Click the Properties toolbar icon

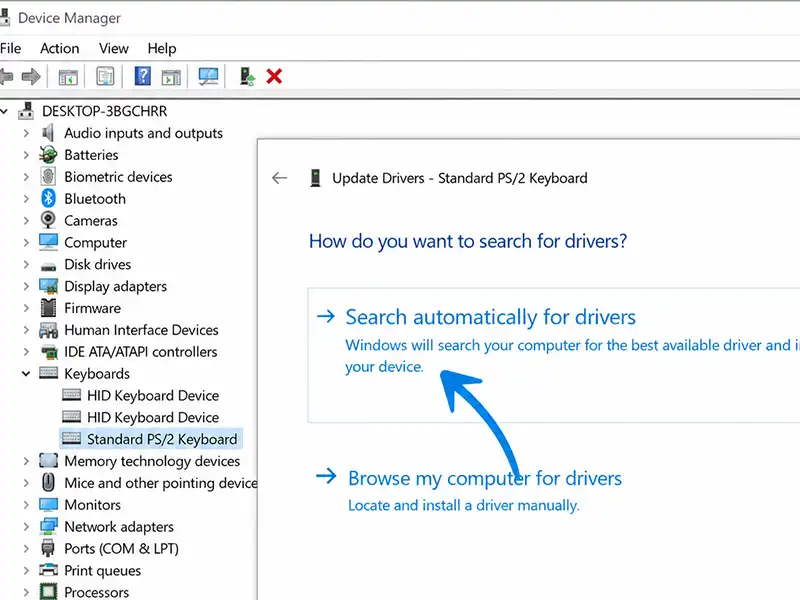105,77
